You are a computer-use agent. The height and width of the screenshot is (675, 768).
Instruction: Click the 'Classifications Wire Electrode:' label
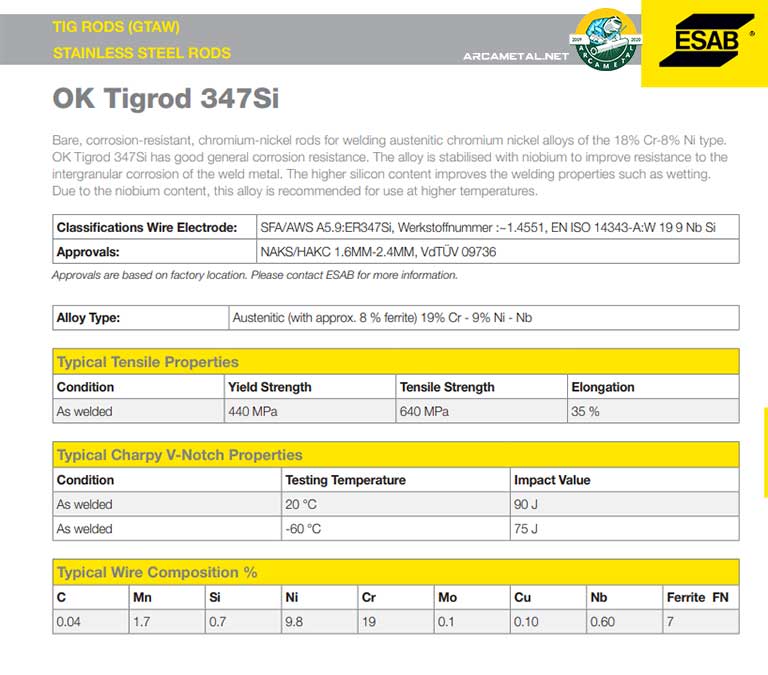click(147, 227)
